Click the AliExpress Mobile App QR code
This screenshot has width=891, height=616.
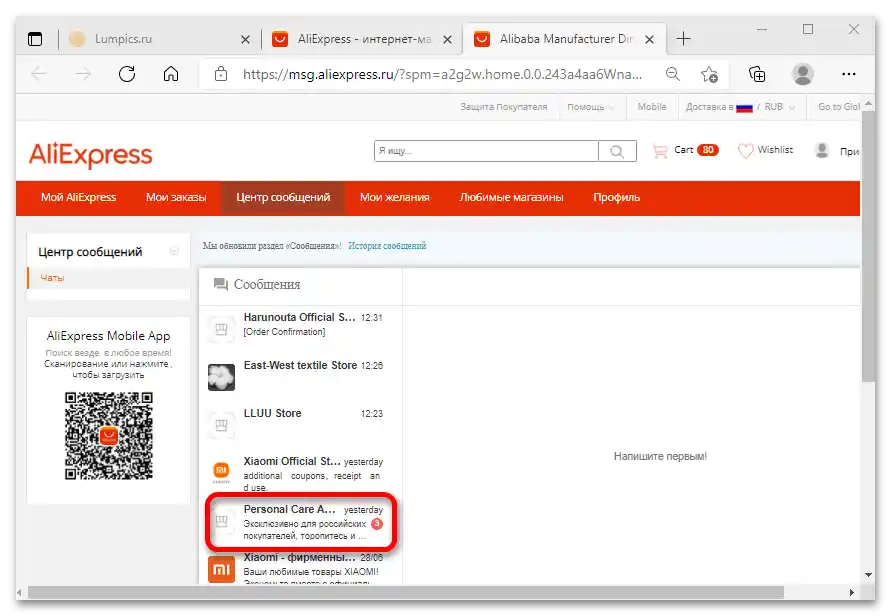109,436
